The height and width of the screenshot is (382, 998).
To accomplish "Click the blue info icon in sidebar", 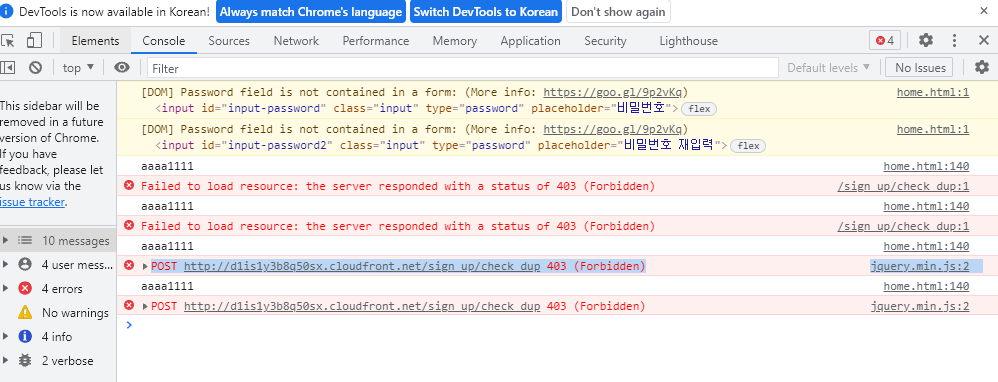I will (x=25, y=336).
